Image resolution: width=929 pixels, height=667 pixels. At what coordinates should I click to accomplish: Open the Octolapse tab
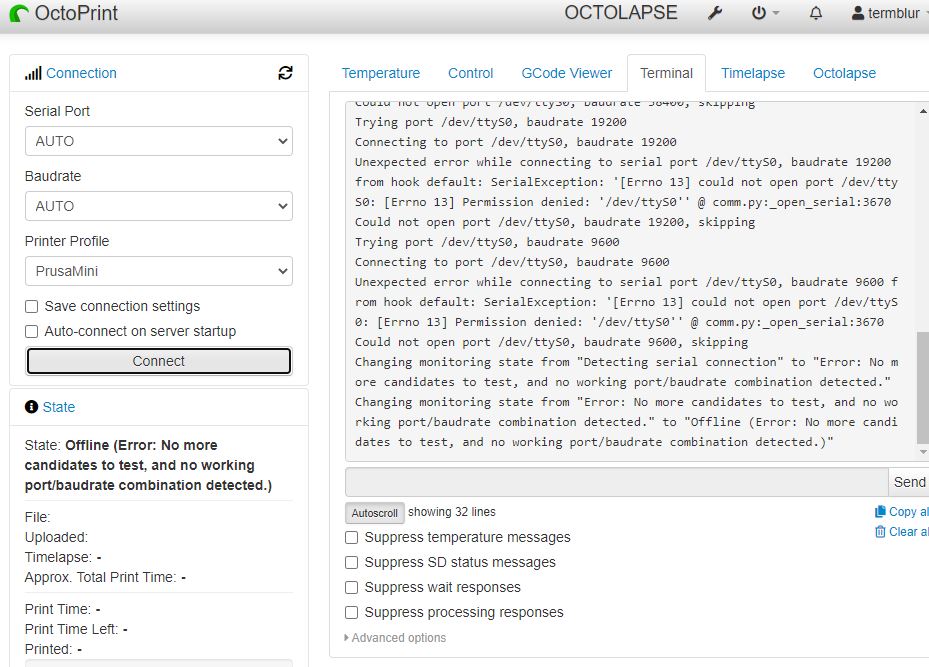844,73
